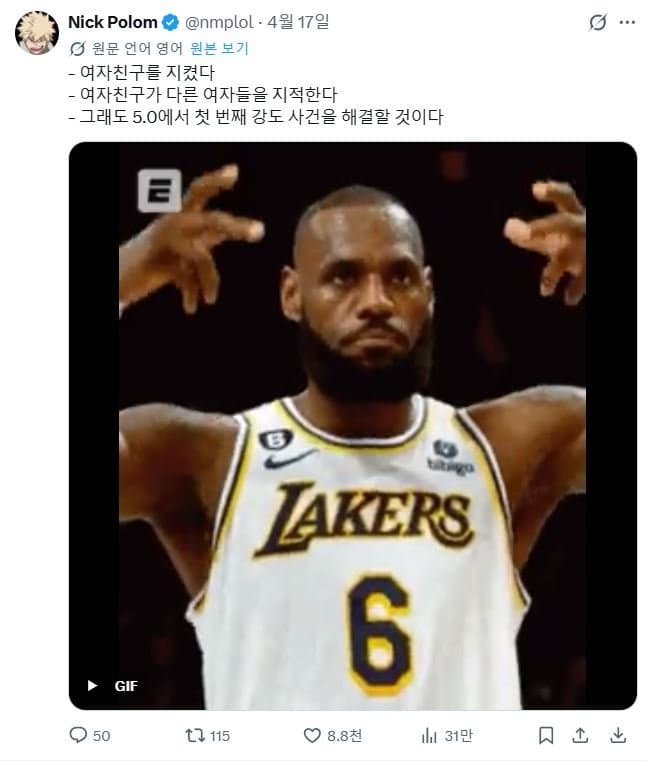This screenshot has width=647, height=763.
Task: Click the Nick Polom display name
Action: 112,22
